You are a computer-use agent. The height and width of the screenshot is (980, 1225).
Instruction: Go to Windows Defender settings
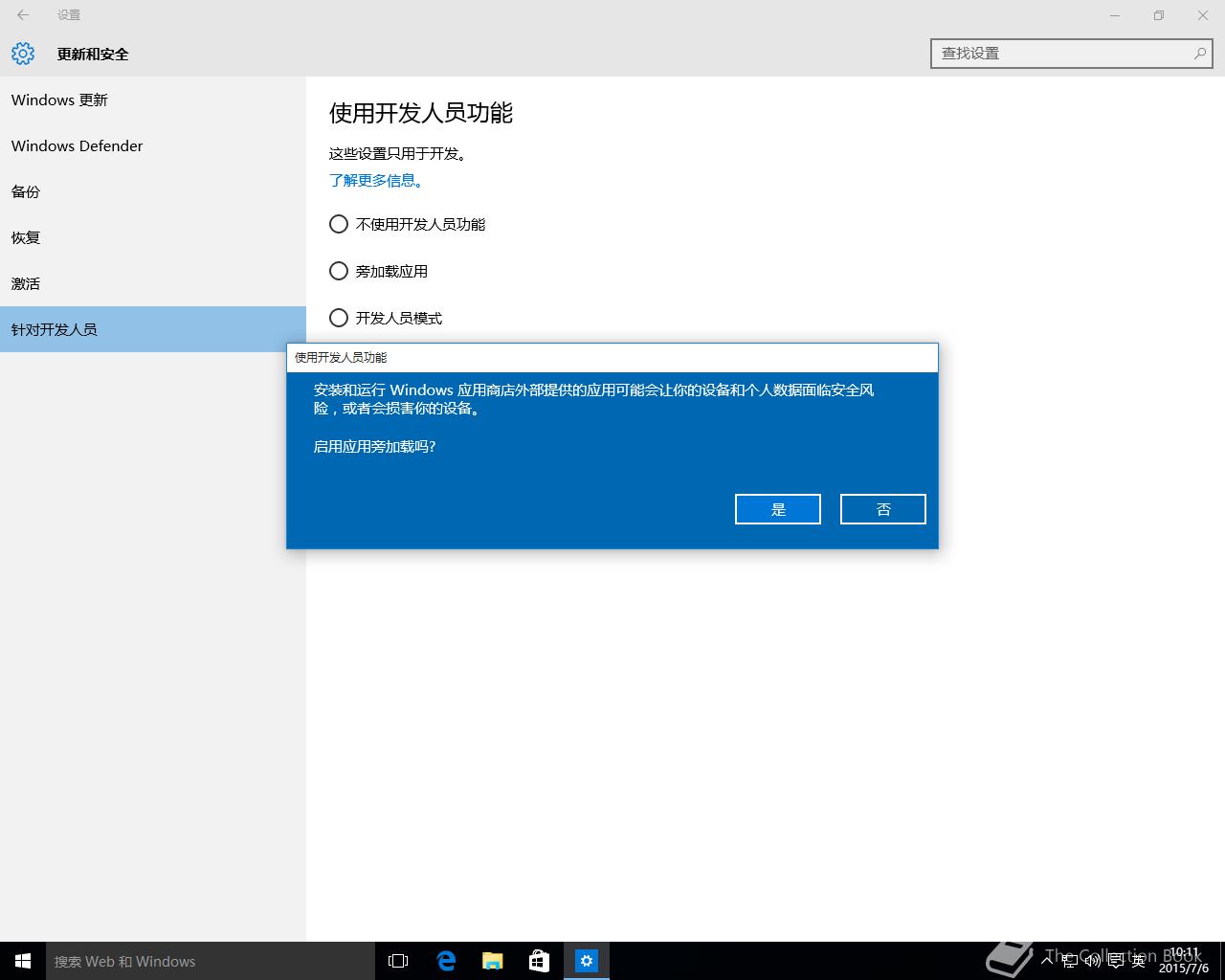coord(153,145)
